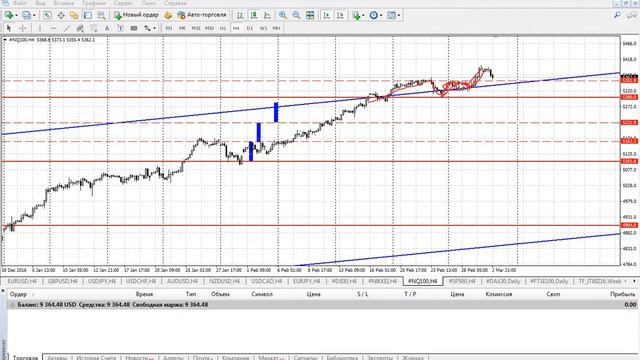Toggle the Data Window icon
This screenshot has width=640, height=360.
[x=61, y=16]
